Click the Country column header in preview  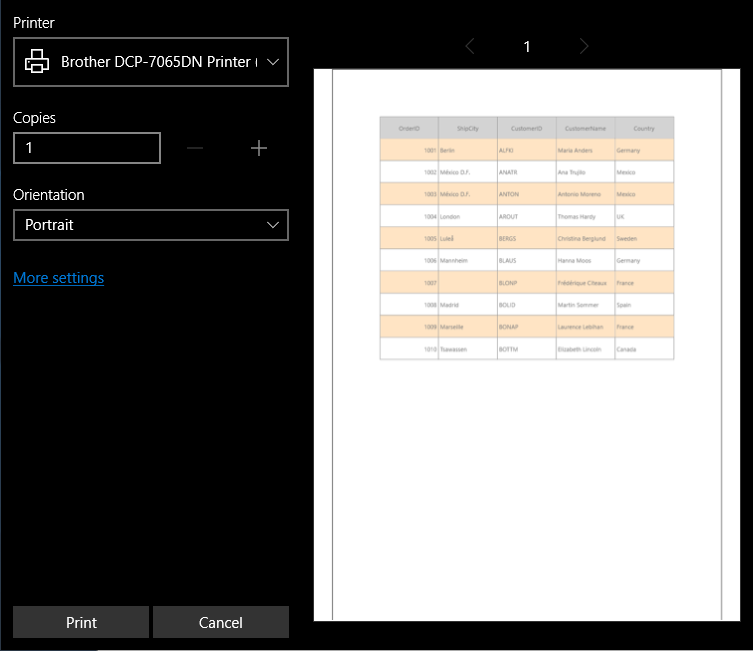coord(644,128)
